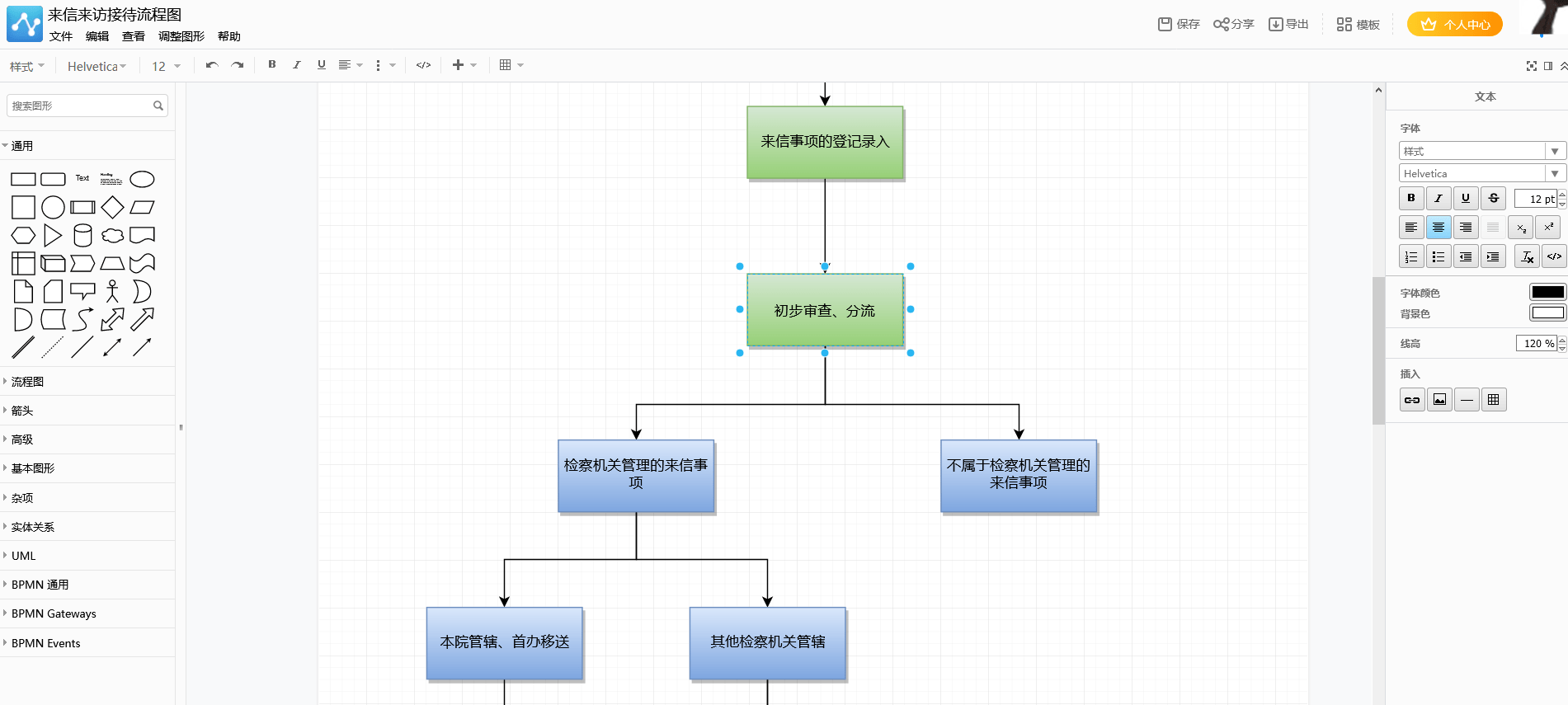Toggle underline in the top toolbar

point(322,64)
